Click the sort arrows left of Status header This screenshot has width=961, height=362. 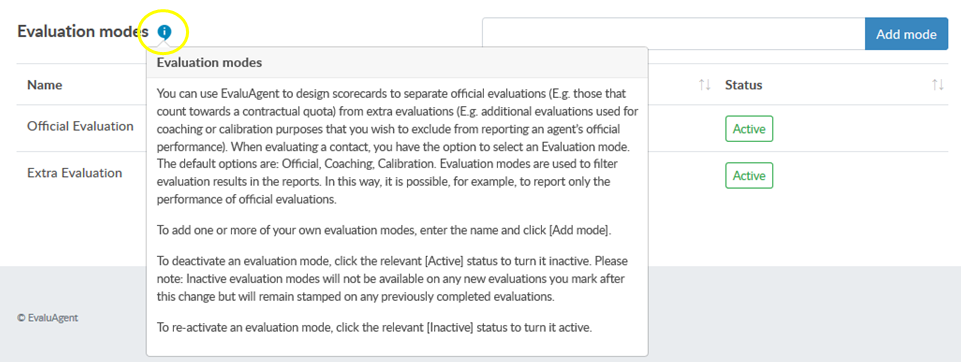pyautogui.click(x=705, y=85)
